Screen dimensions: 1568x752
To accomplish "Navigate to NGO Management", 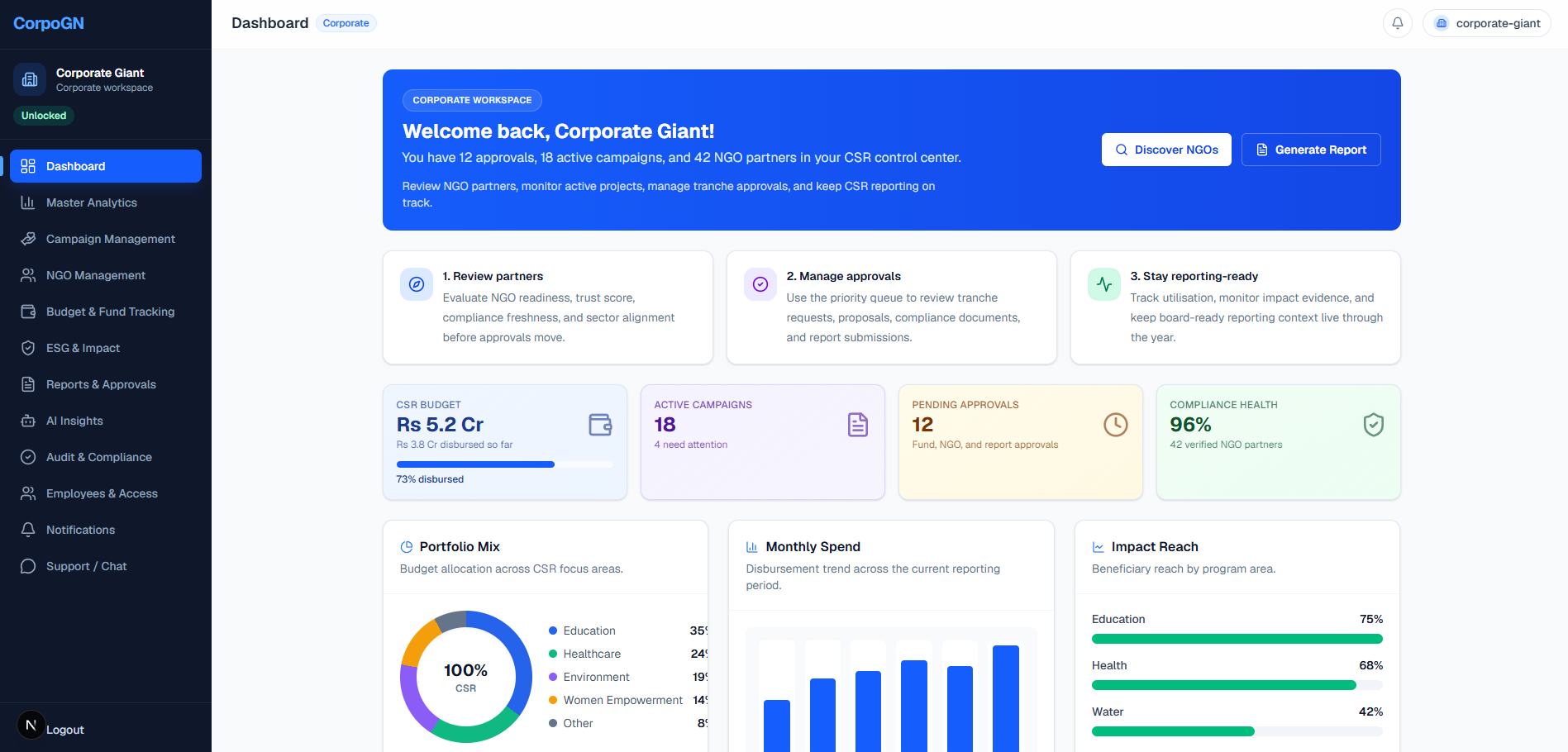I will (x=106, y=275).
